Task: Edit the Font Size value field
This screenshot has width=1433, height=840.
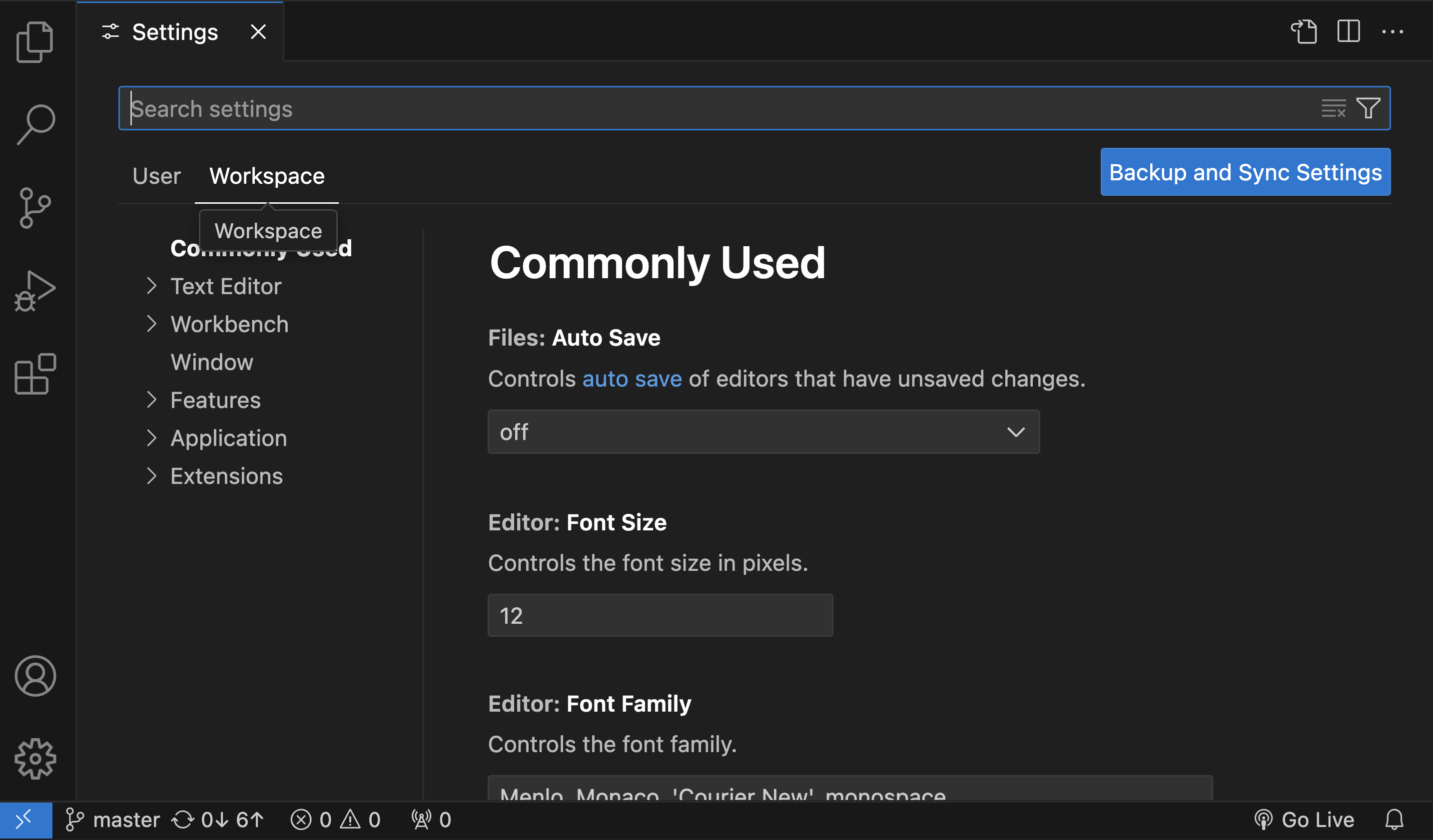Action: tap(660, 615)
